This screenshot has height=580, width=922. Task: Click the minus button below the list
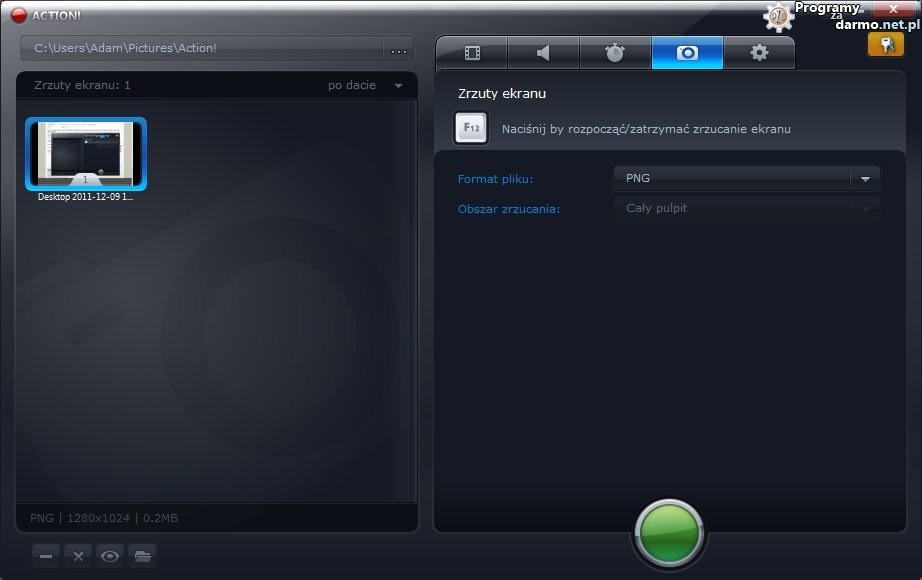click(x=46, y=556)
